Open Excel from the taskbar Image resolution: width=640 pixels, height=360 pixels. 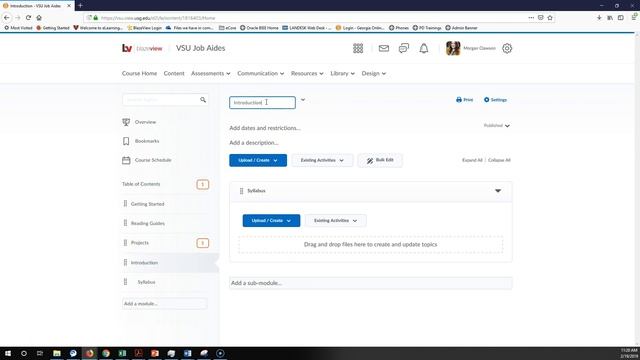(122, 353)
